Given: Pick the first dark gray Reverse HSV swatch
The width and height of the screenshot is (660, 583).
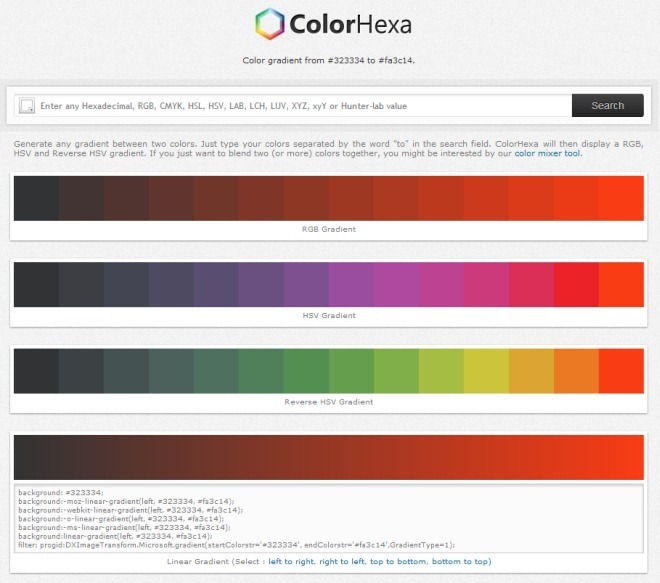Looking at the screenshot, I should coord(36,371).
